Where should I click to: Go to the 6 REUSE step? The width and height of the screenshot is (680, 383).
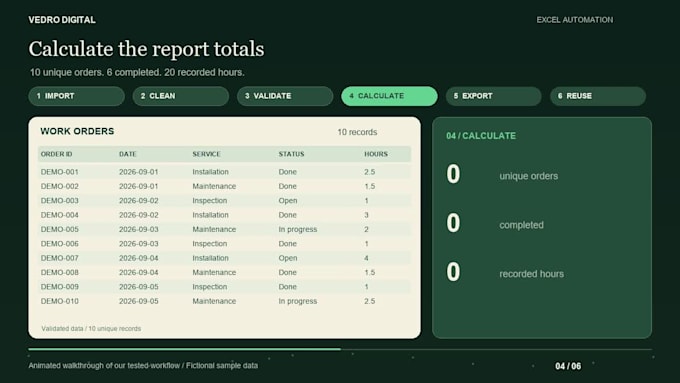point(598,96)
